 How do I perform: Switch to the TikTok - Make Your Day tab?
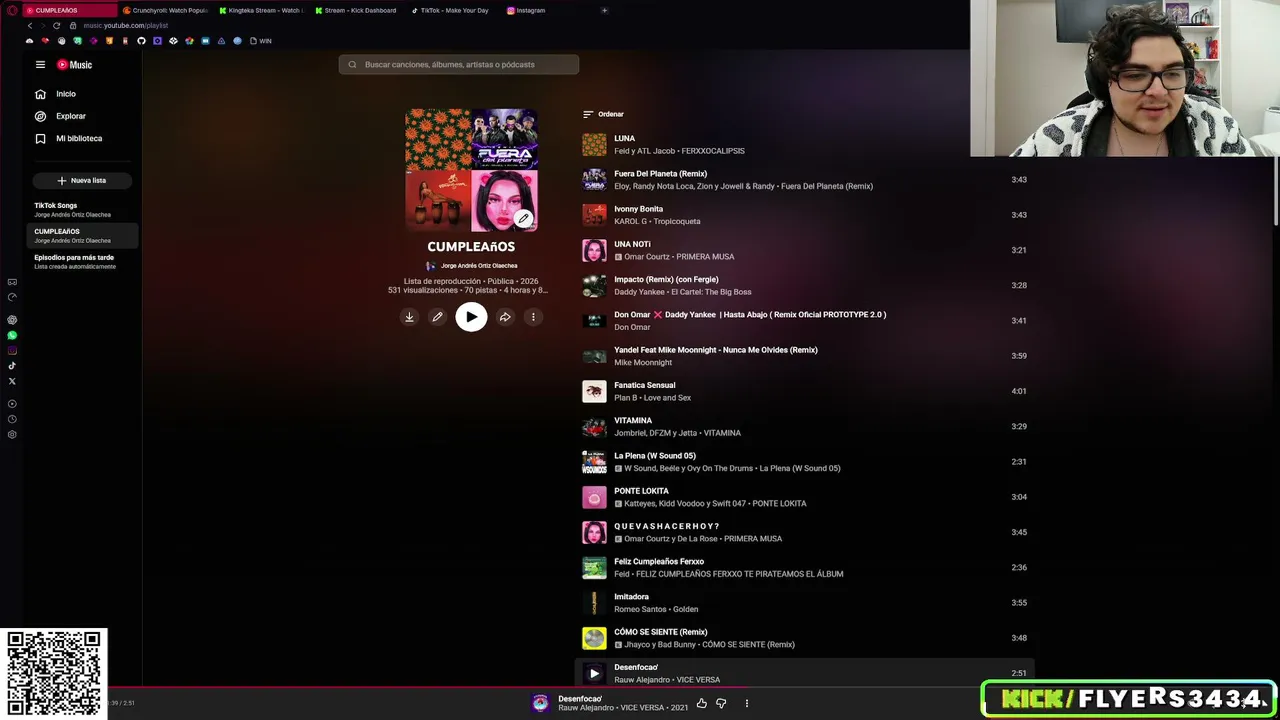tap(452, 10)
